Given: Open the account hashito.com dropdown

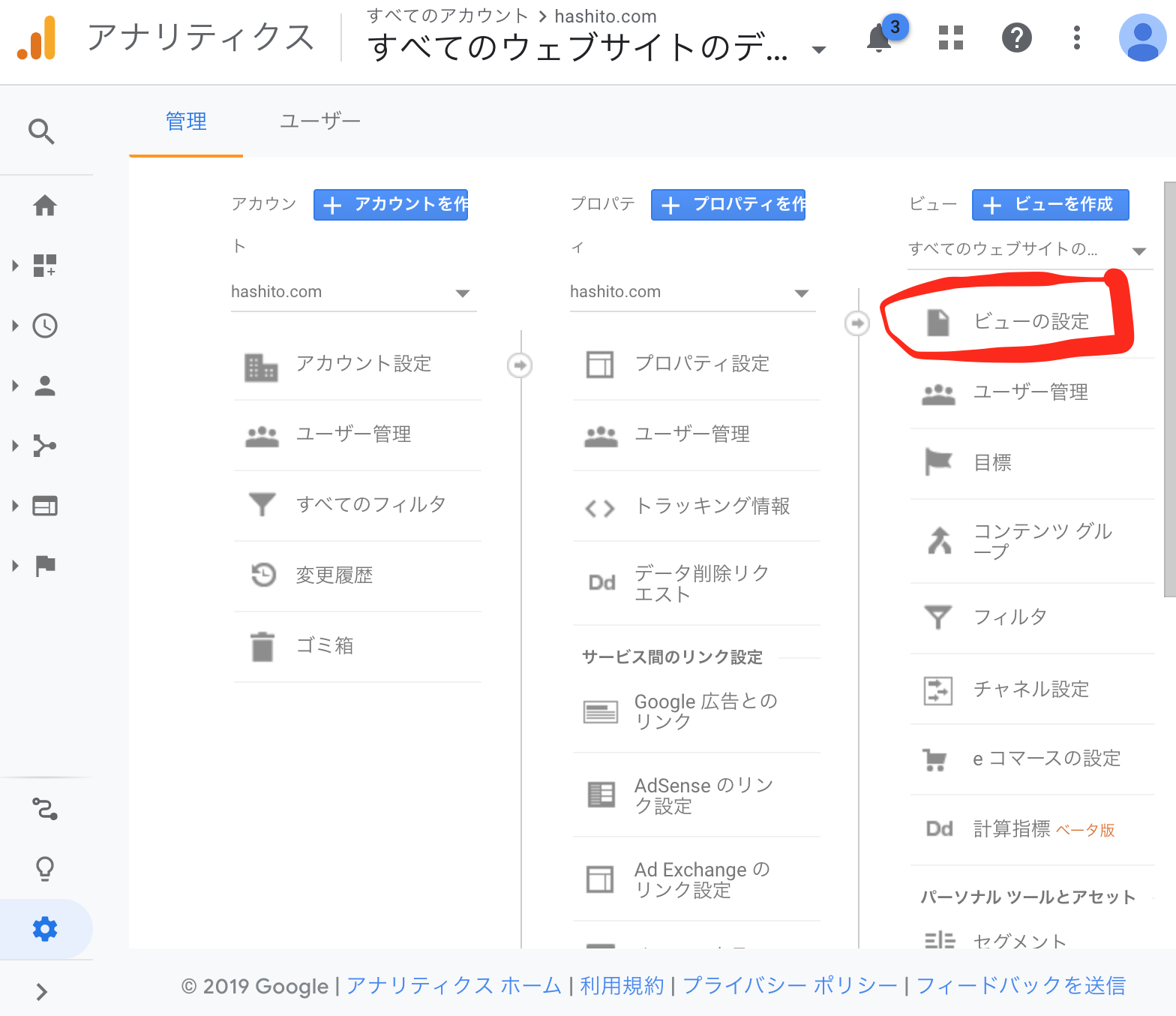Looking at the screenshot, I should (x=354, y=293).
